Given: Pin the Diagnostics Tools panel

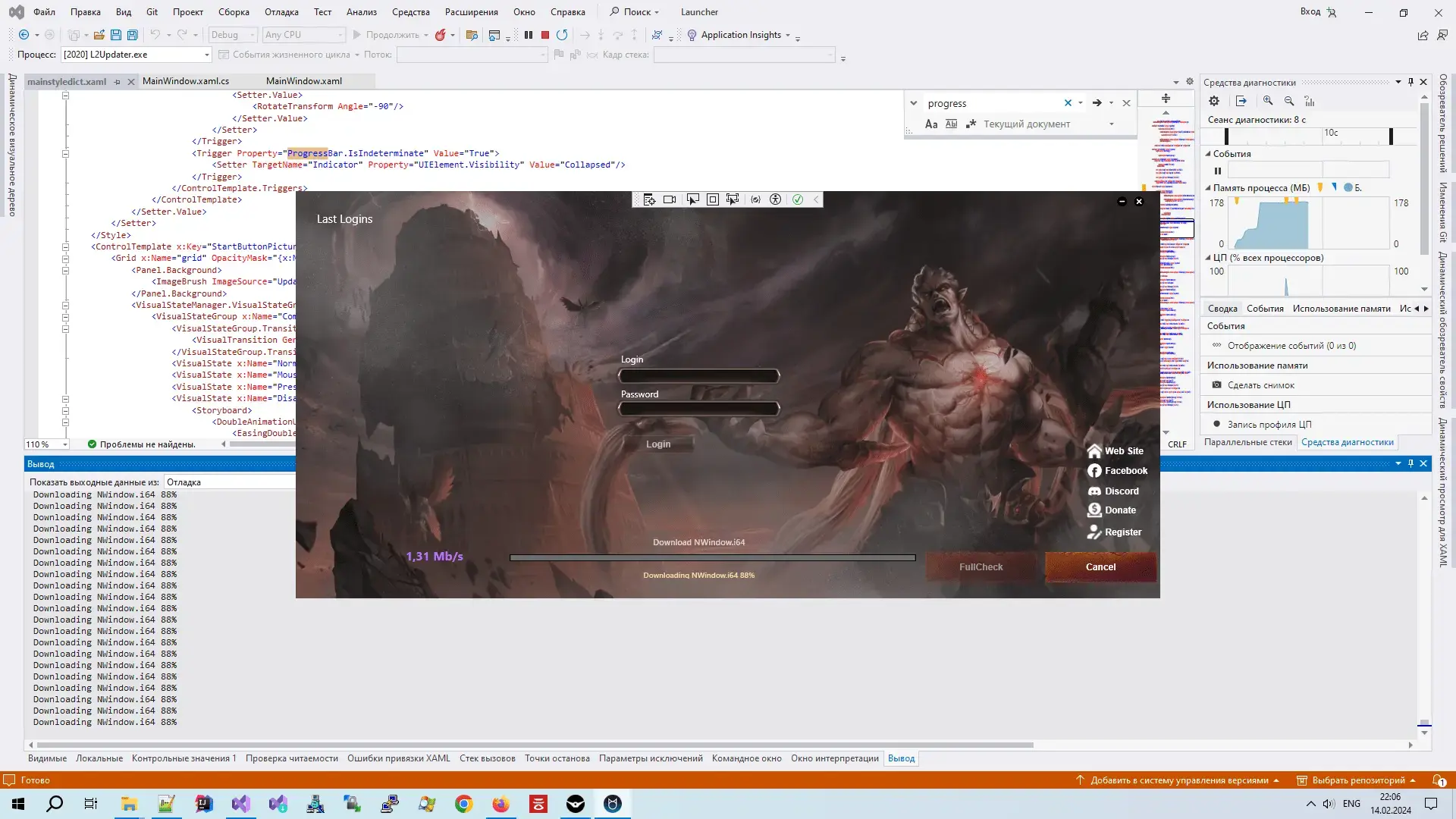Looking at the screenshot, I should (x=1410, y=82).
